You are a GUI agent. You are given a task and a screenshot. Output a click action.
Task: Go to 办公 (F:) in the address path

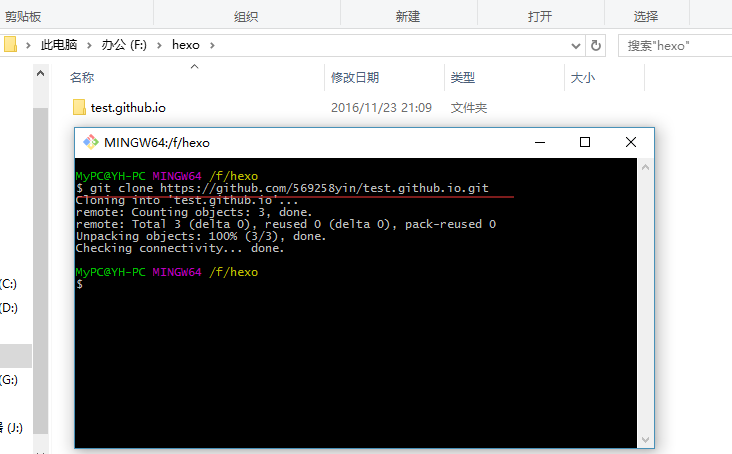[x=126, y=45]
